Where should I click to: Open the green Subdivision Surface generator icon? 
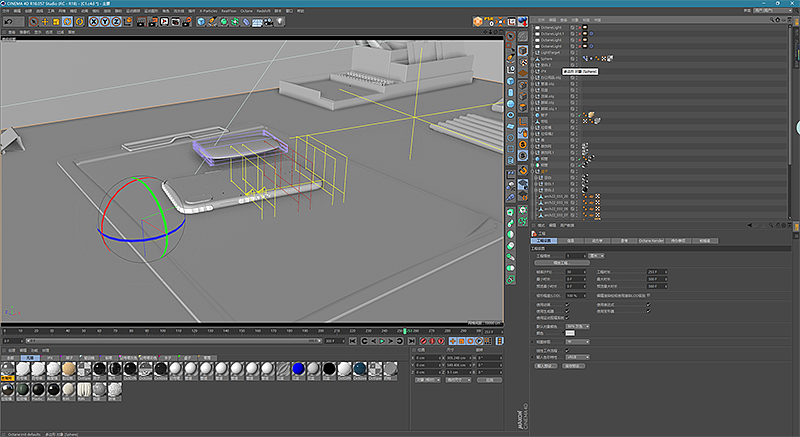pyautogui.click(x=223, y=21)
